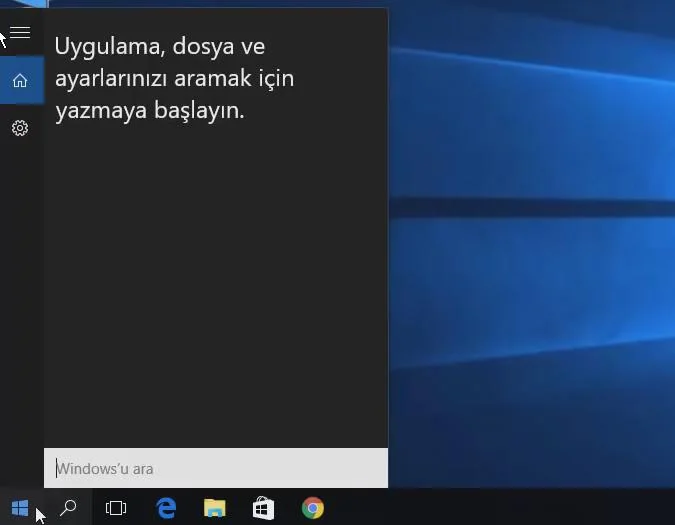
Task: Launch Google Chrome from the taskbar
Action: coord(312,508)
